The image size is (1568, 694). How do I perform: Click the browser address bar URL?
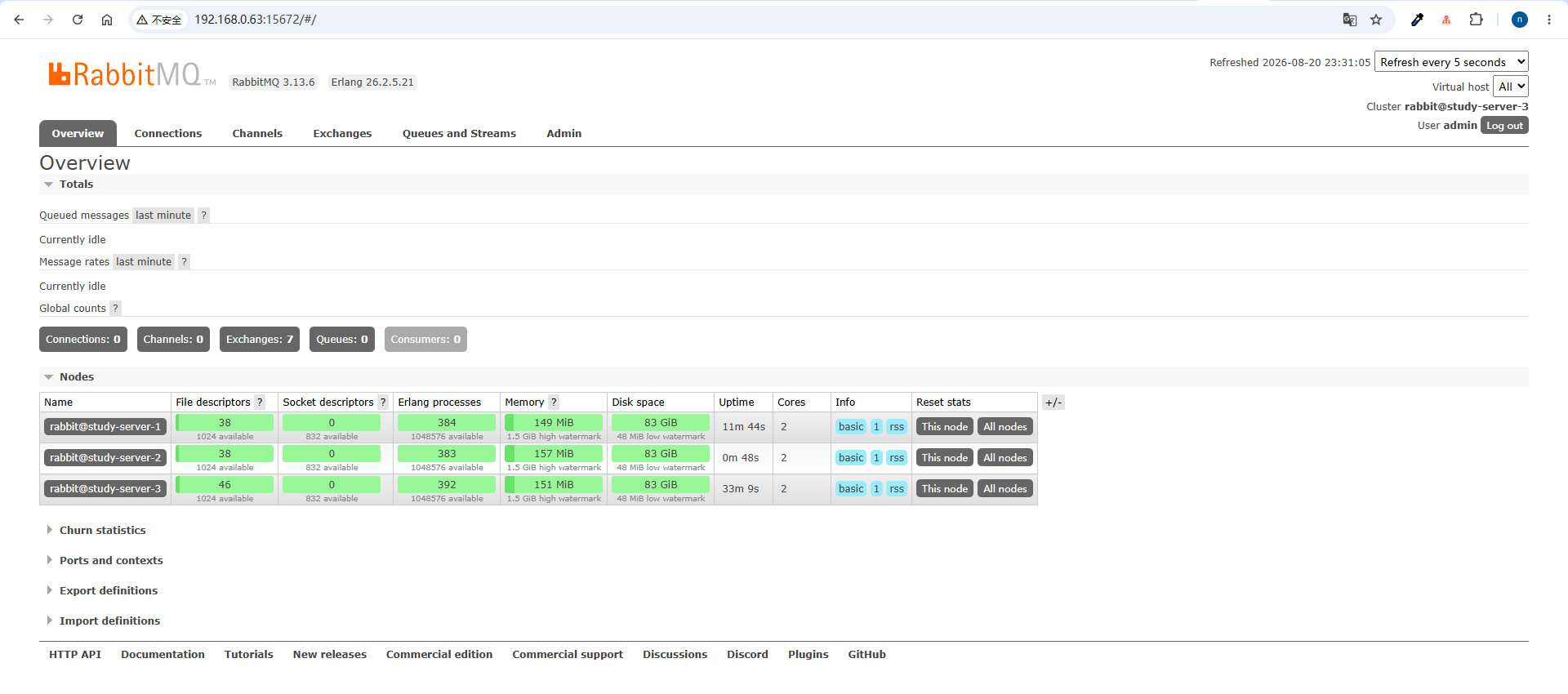tap(255, 20)
